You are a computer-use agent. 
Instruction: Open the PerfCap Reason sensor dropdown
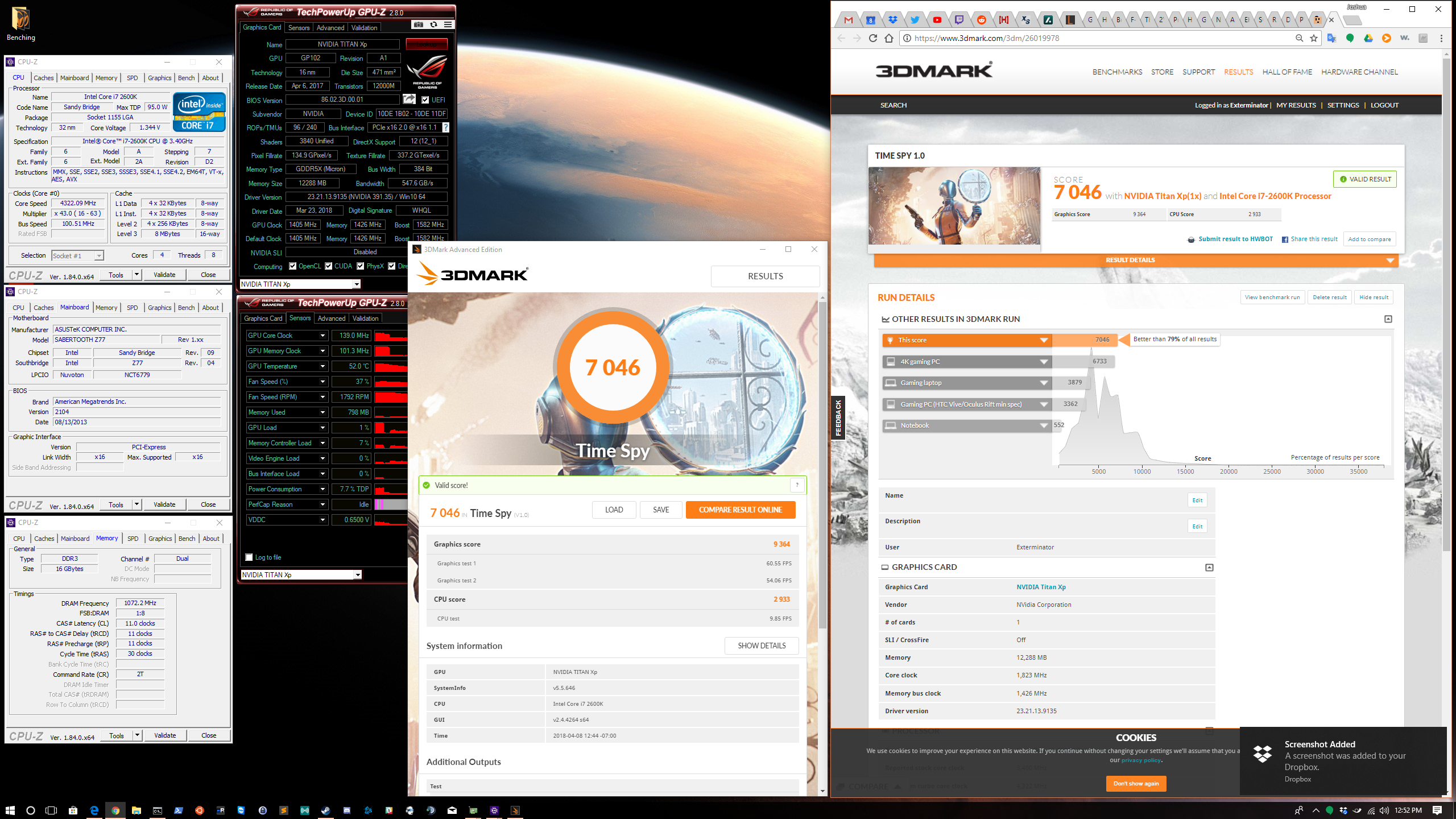[x=322, y=504]
